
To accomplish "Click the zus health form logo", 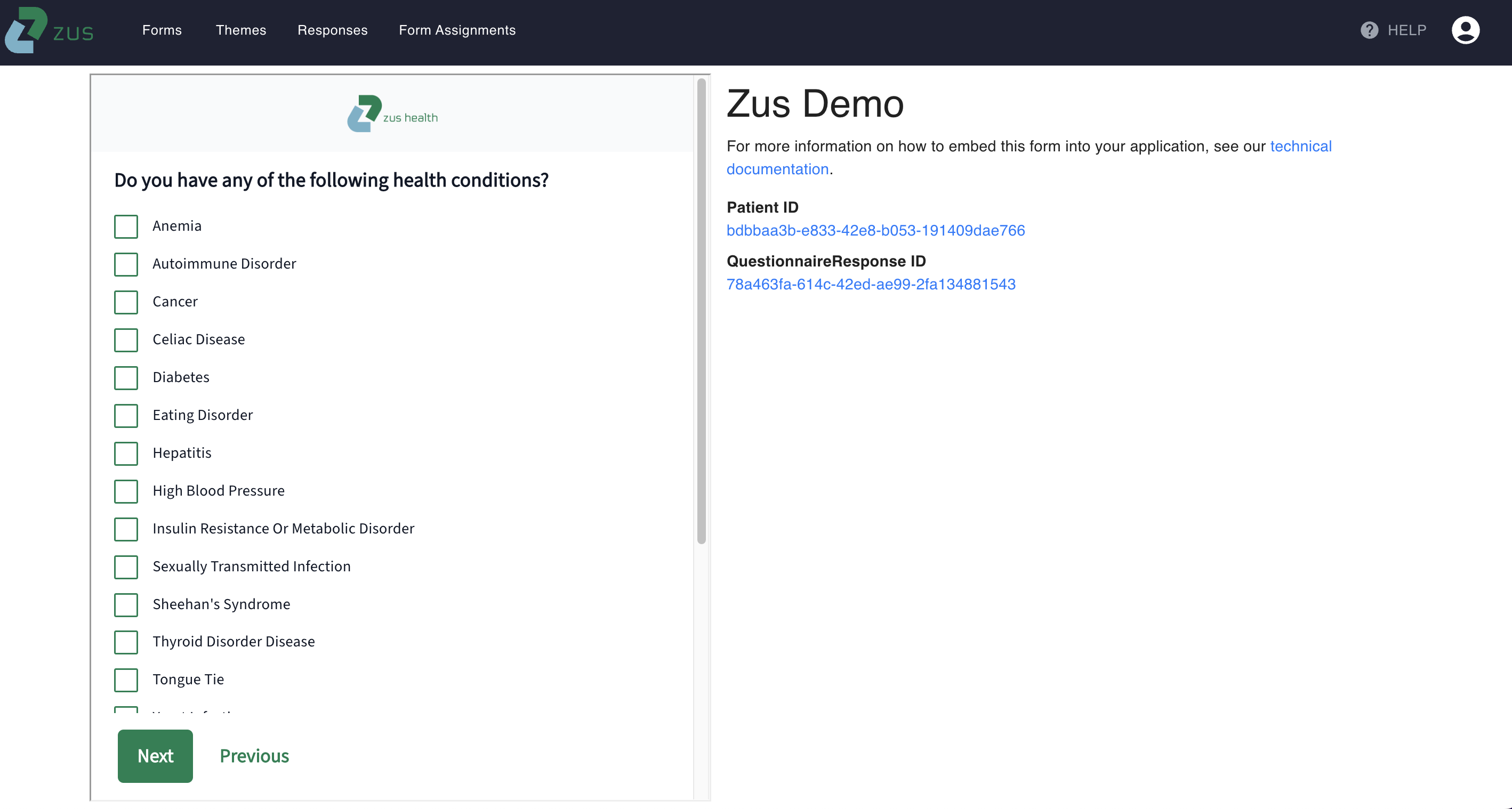I will 392,114.
